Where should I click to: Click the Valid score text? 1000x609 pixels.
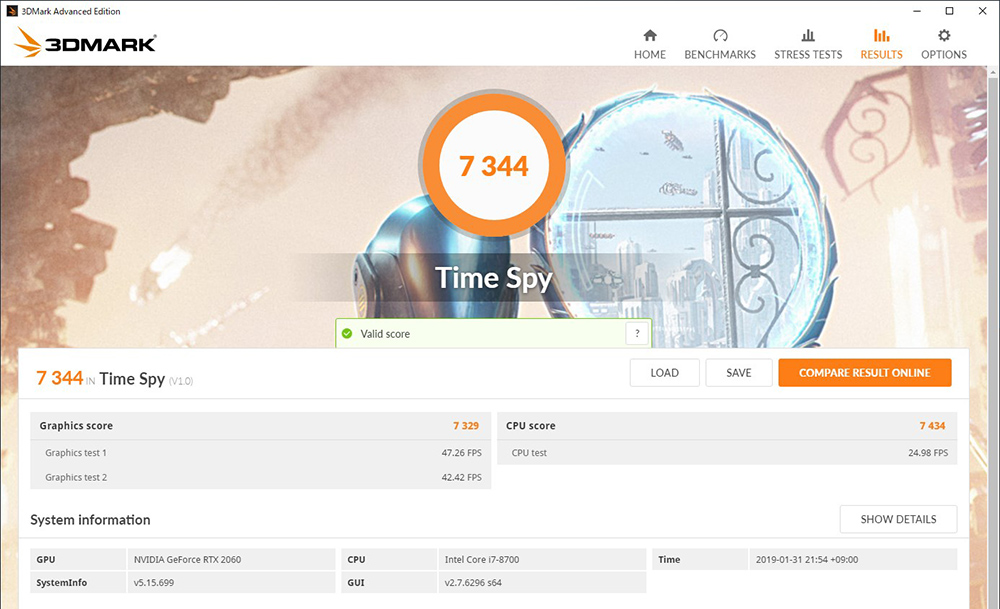point(385,334)
